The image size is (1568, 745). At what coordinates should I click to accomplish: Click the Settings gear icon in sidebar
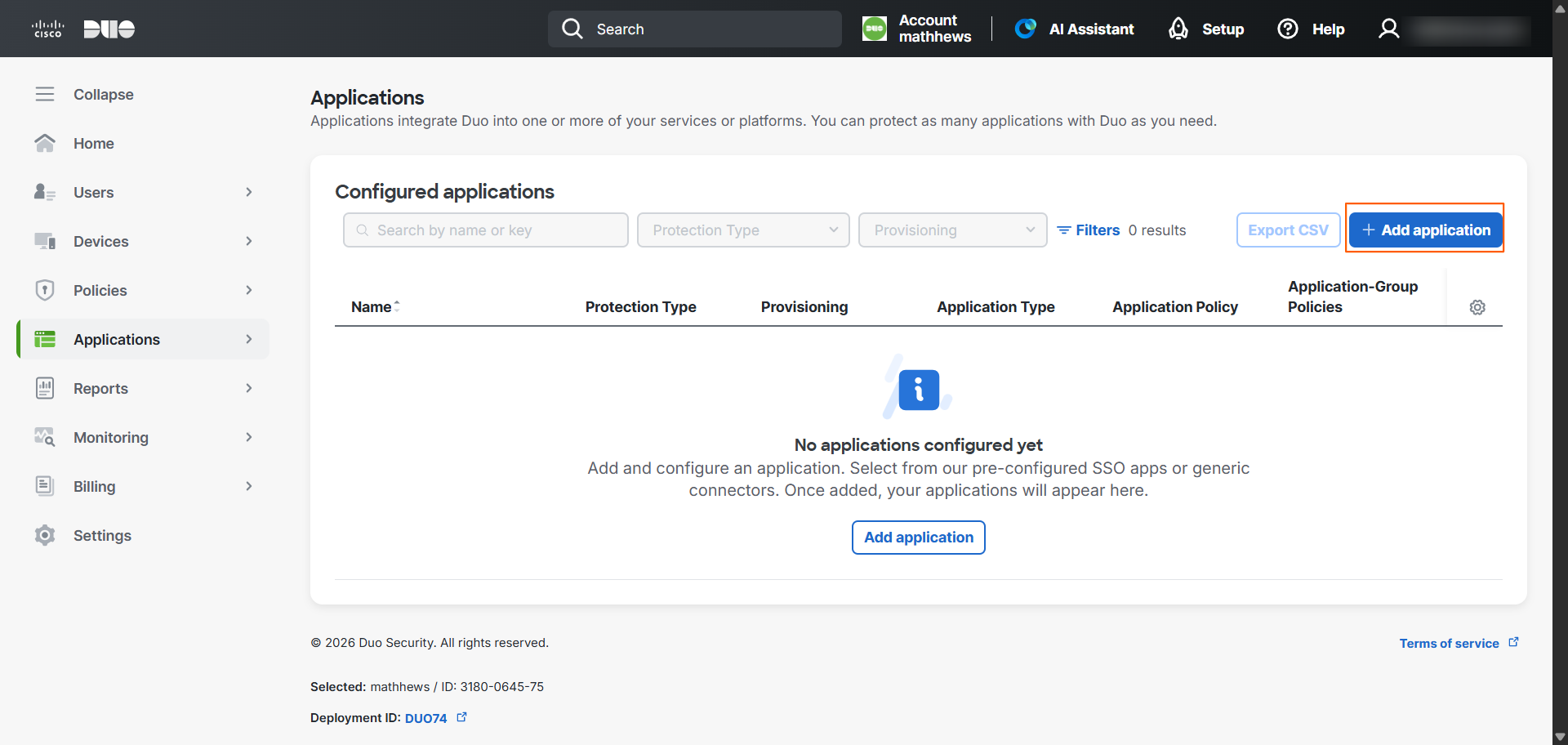tap(45, 535)
